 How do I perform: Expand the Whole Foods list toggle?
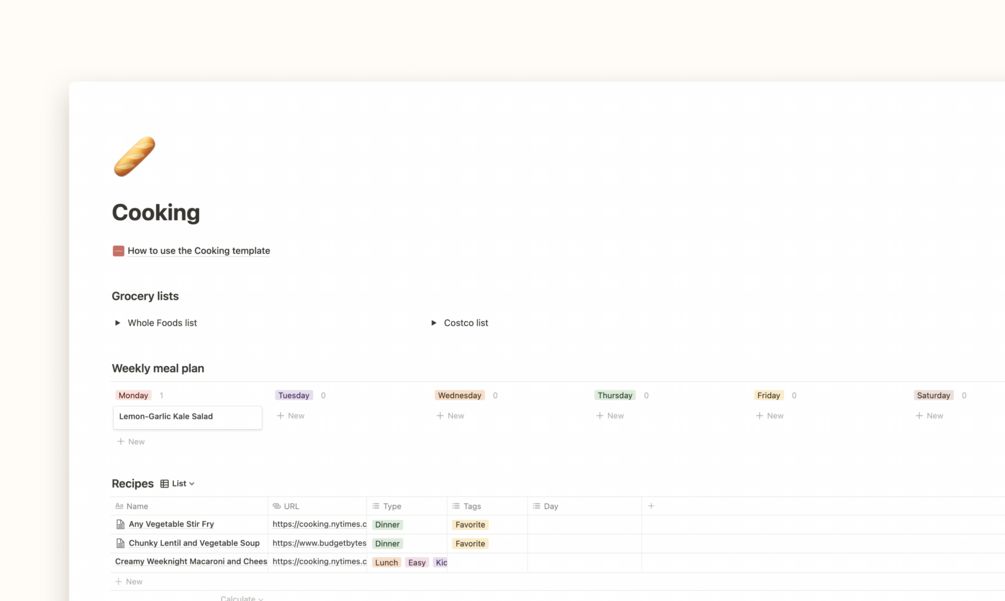pos(117,323)
